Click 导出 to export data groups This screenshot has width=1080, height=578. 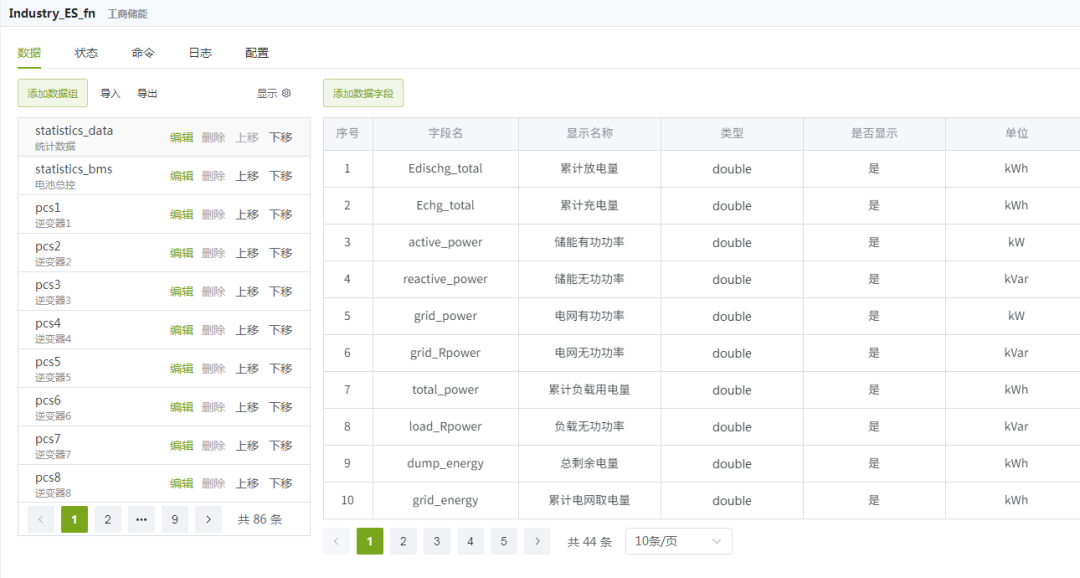147,94
